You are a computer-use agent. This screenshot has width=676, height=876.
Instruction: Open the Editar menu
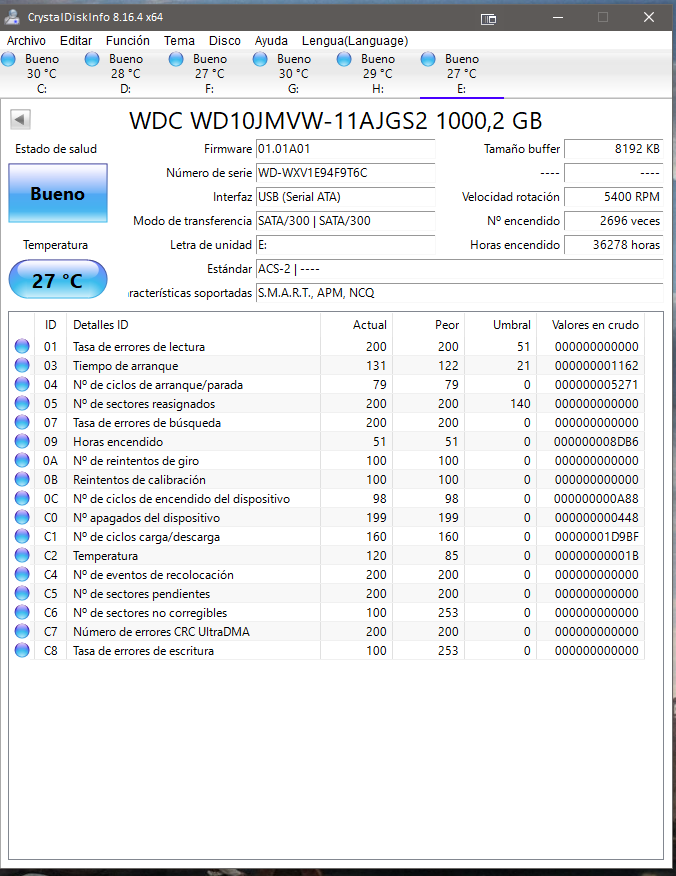click(76, 41)
